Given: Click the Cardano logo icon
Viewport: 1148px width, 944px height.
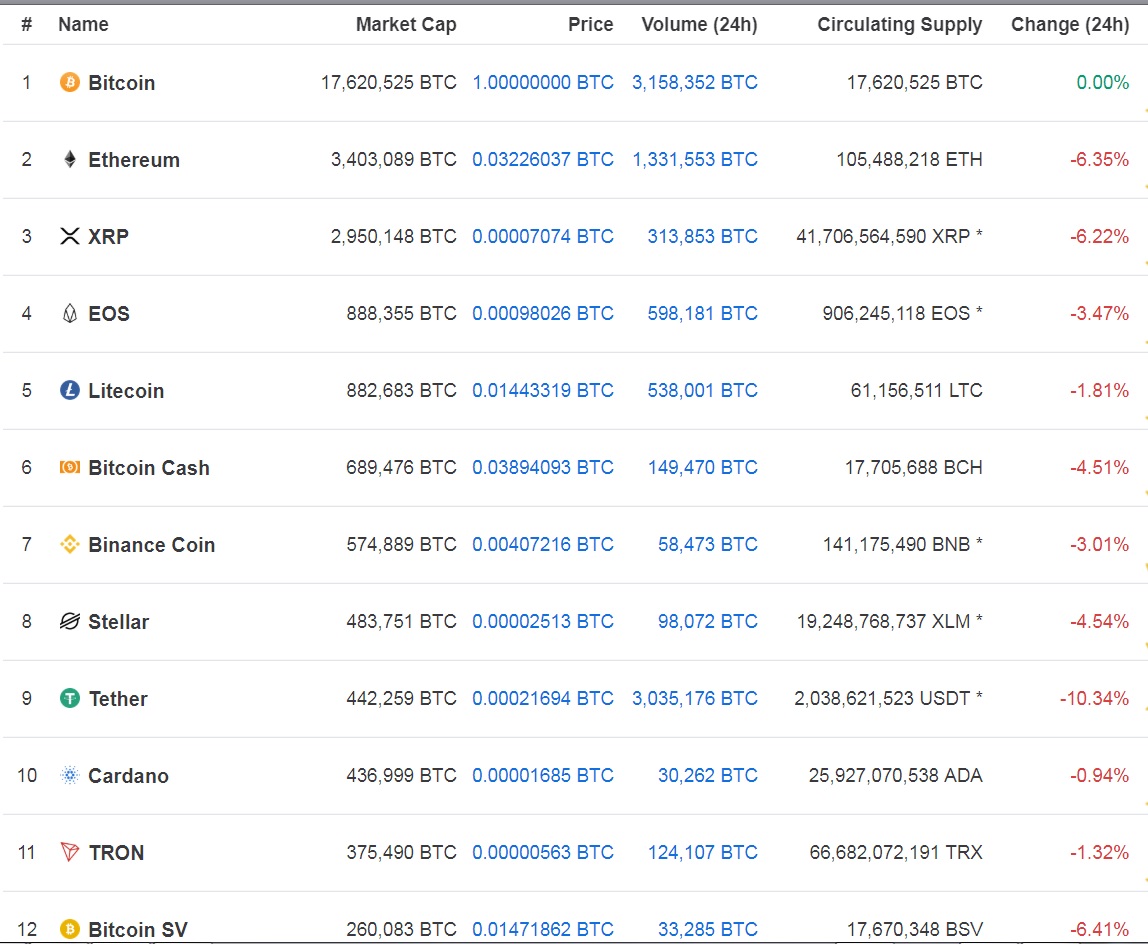Looking at the screenshot, I should pos(70,775).
